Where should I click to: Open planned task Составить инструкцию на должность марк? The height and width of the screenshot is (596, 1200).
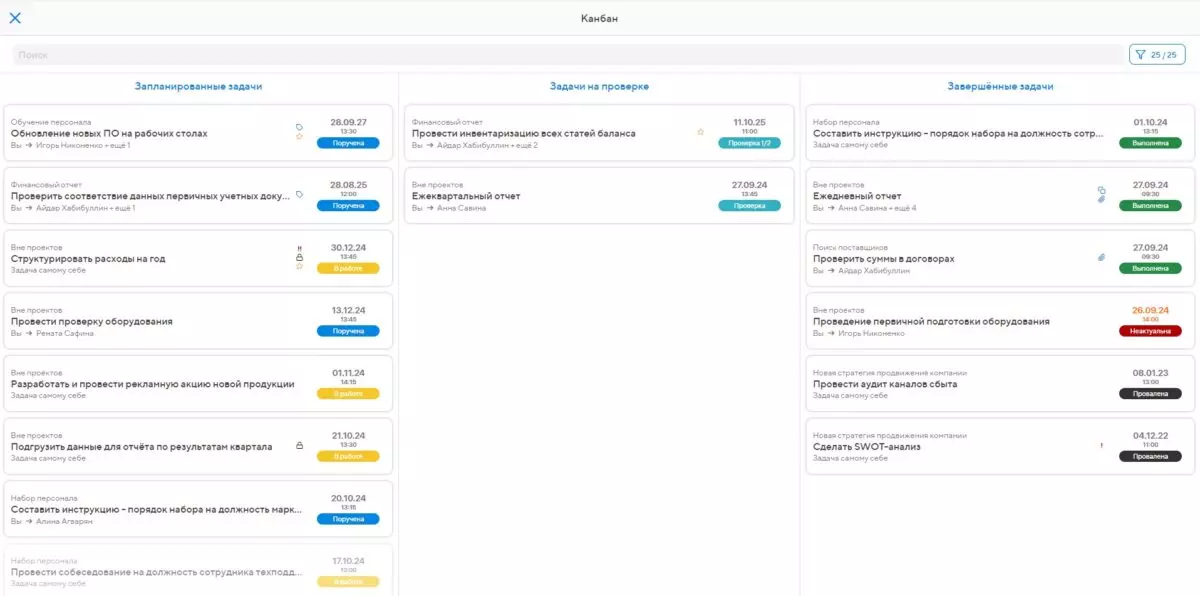coord(156,509)
